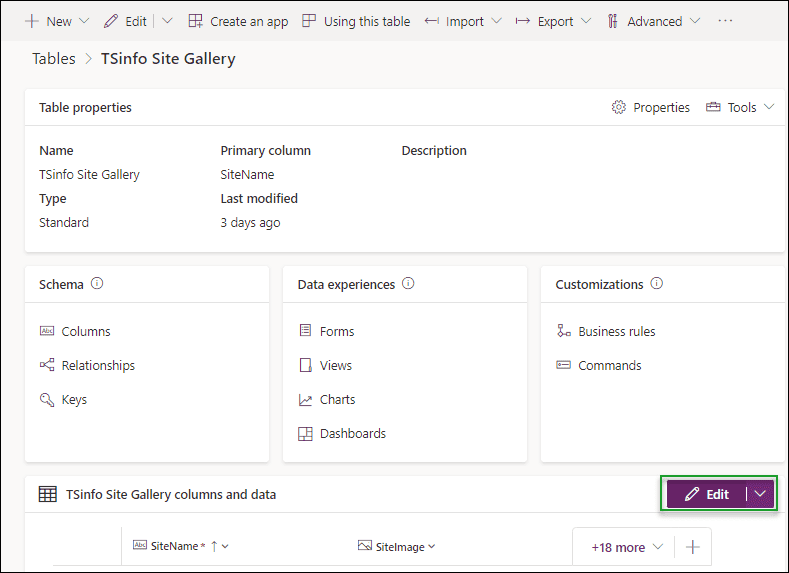Open Relationships under Schema
The height and width of the screenshot is (573, 789).
click(x=98, y=365)
